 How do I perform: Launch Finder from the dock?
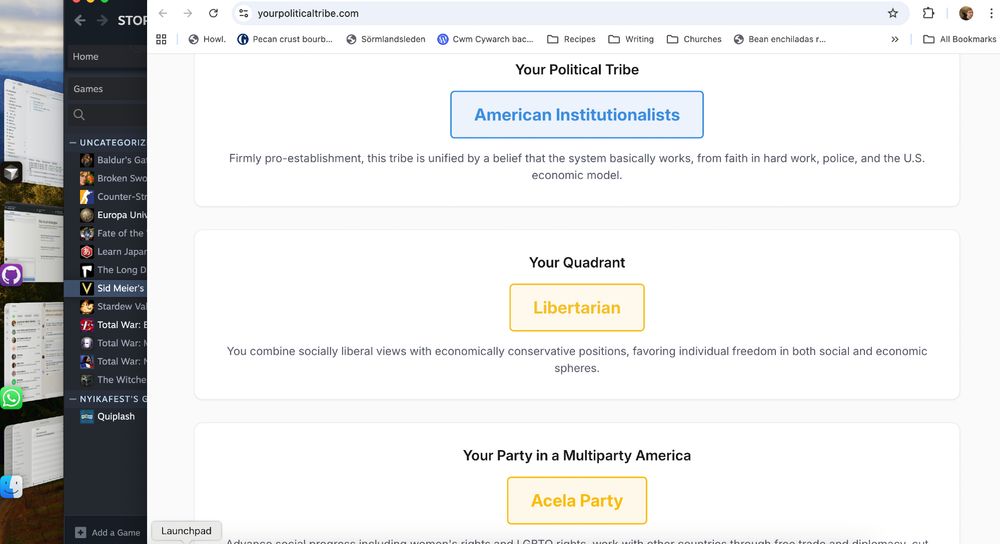point(11,487)
